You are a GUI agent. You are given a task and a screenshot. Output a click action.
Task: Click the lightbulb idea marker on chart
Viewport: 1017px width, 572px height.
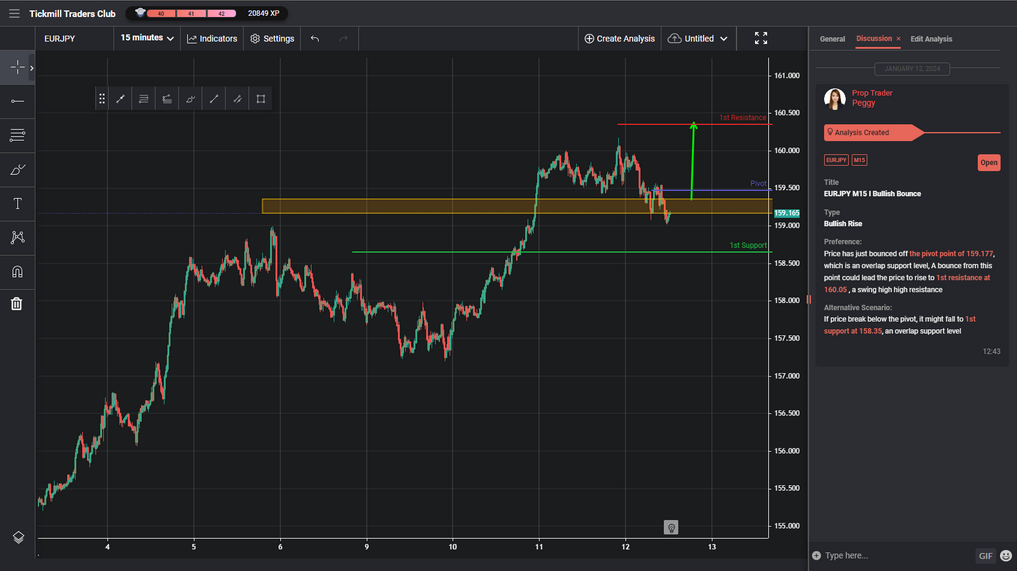pos(671,527)
